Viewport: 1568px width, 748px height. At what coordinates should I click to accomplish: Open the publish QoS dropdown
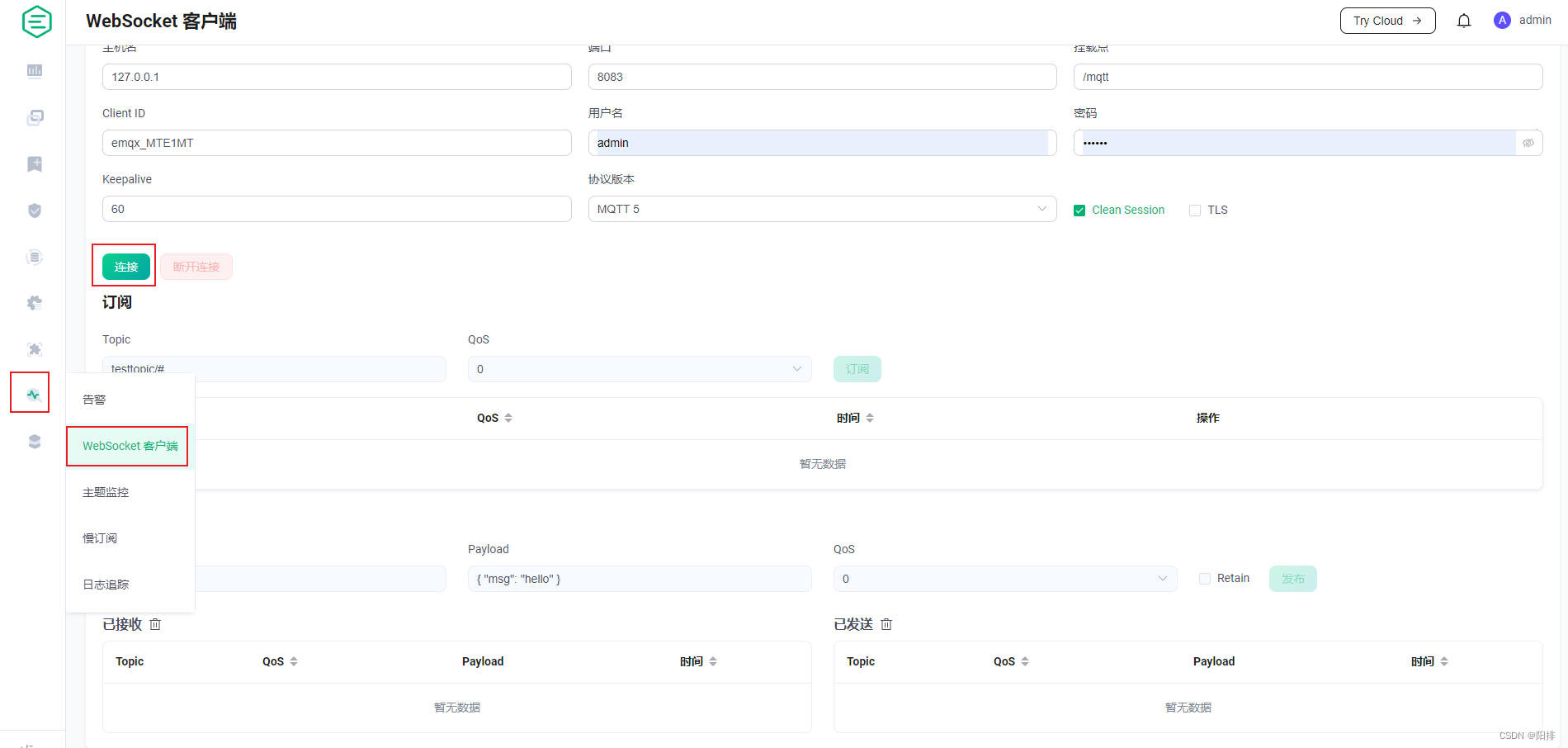(x=1005, y=579)
